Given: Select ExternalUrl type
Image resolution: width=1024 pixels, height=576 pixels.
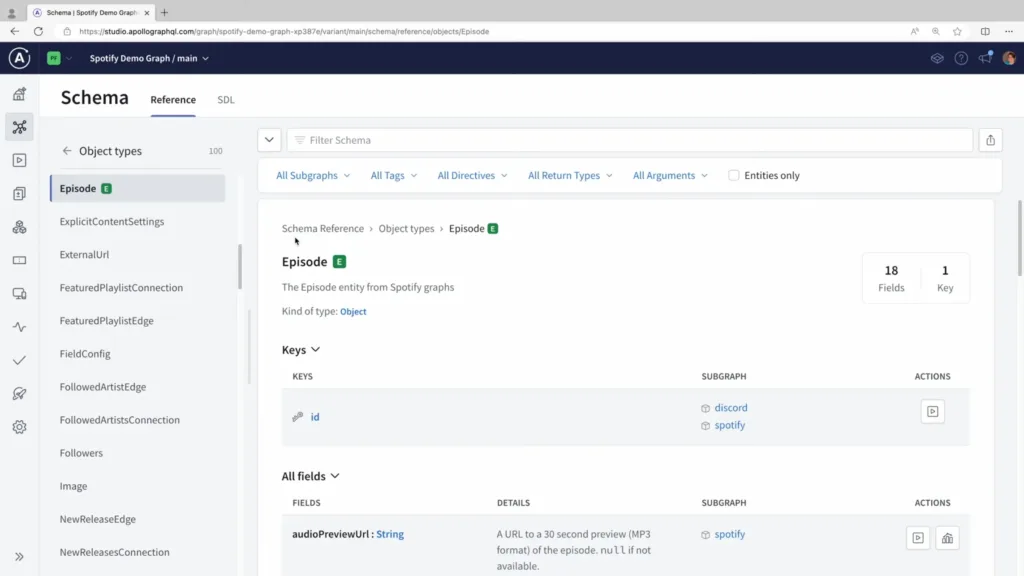Looking at the screenshot, I should (x=84, y=255).
